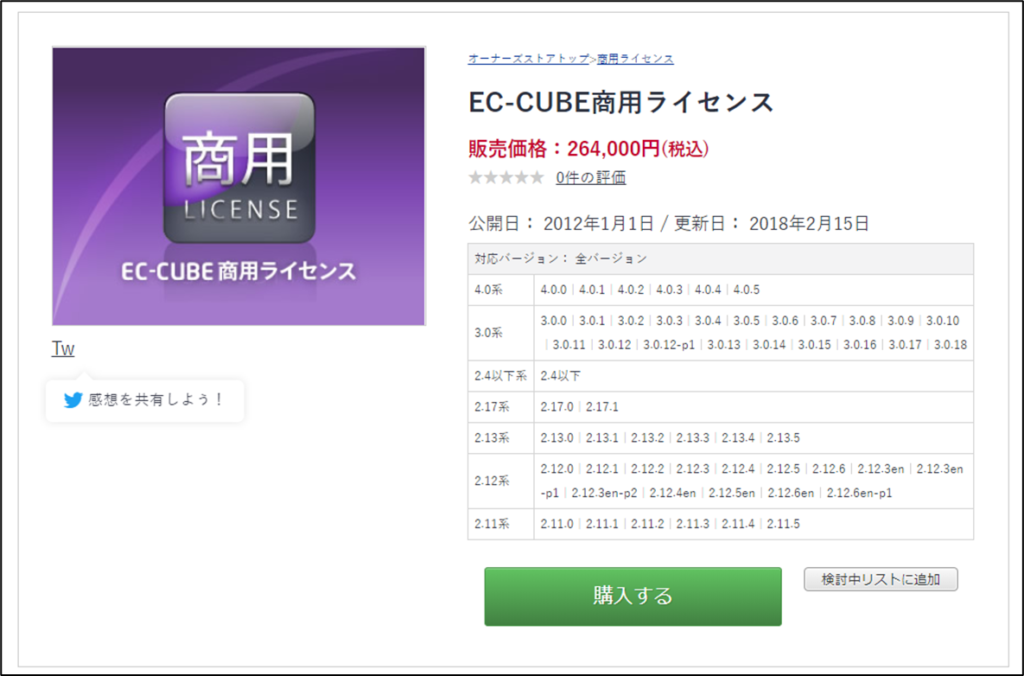
Task: Click version 2.12.6 in the table
Action: pyautogui.click(x=829, y=469)
